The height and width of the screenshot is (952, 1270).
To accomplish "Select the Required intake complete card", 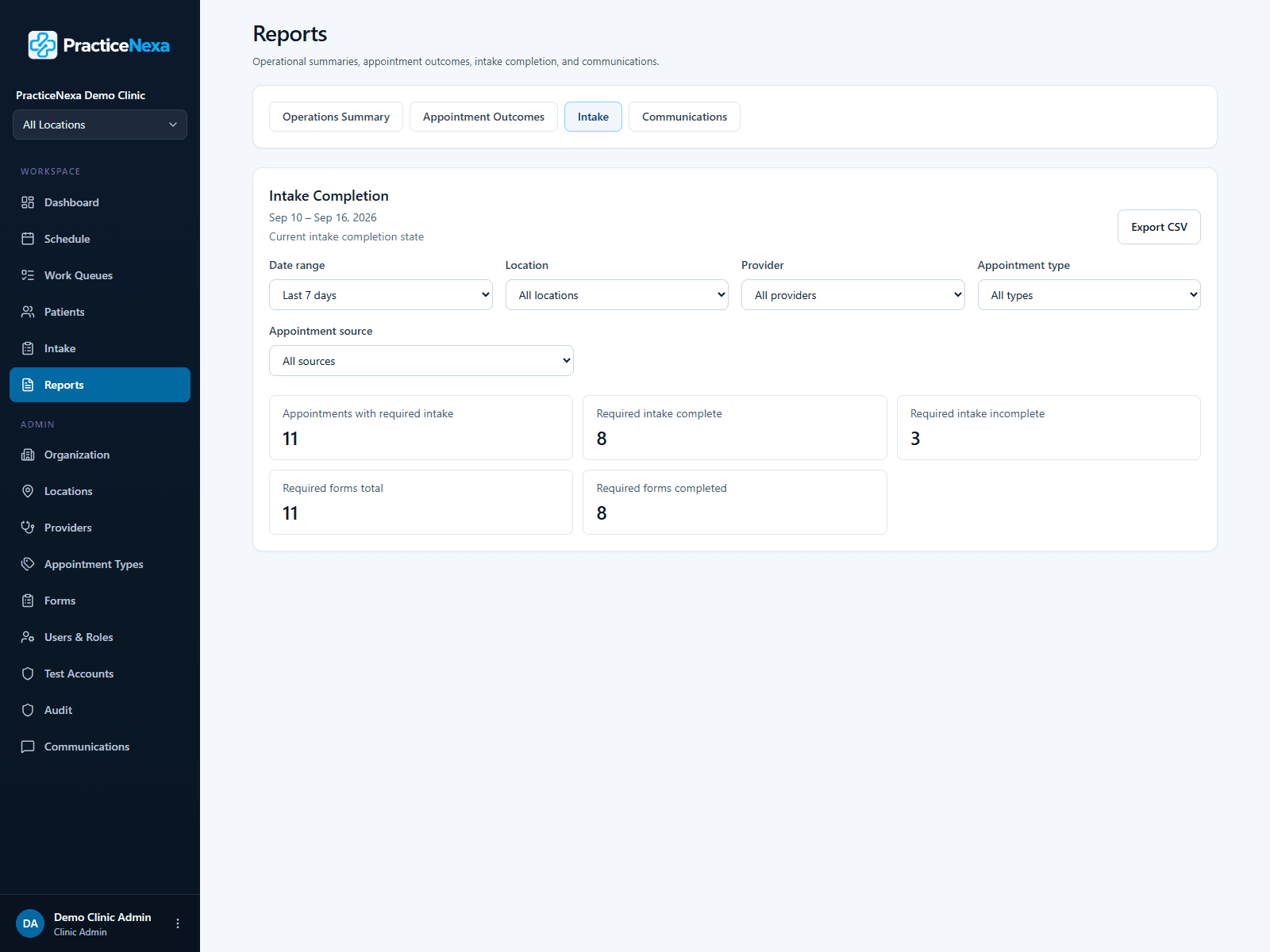I will 735,428.
